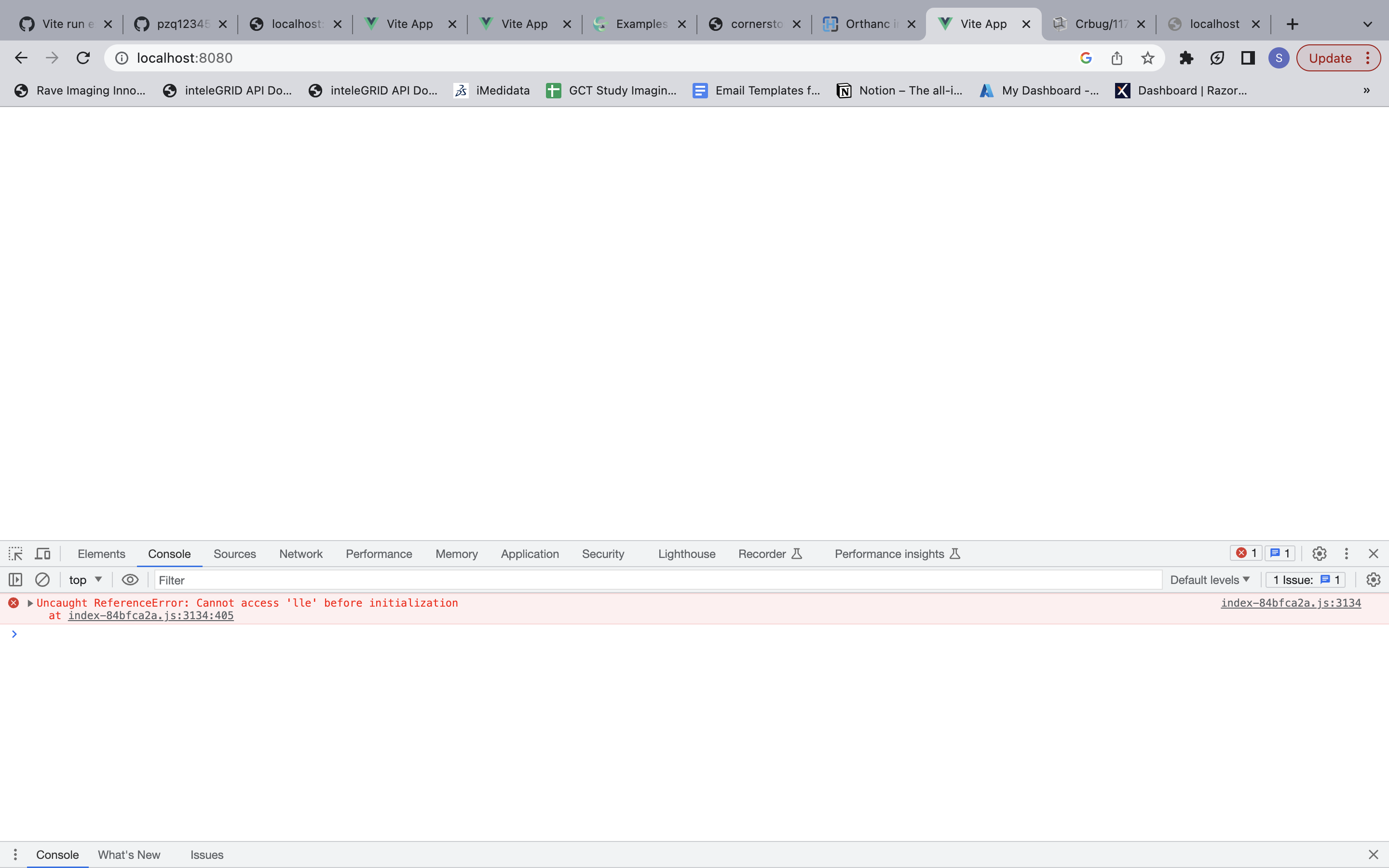1389x868 pixels.
Task: Open the extensions puzzle icon
Action: pyautogui.click(x=1186, y=58)
